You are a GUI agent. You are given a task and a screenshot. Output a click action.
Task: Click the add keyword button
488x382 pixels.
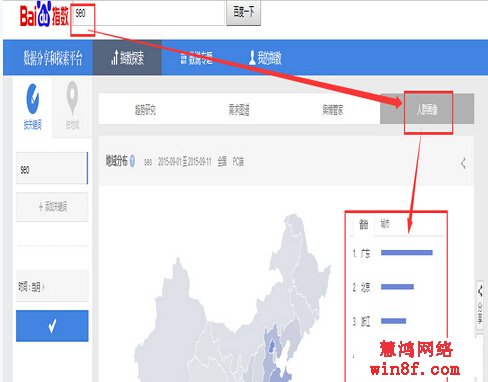point(52,207)
